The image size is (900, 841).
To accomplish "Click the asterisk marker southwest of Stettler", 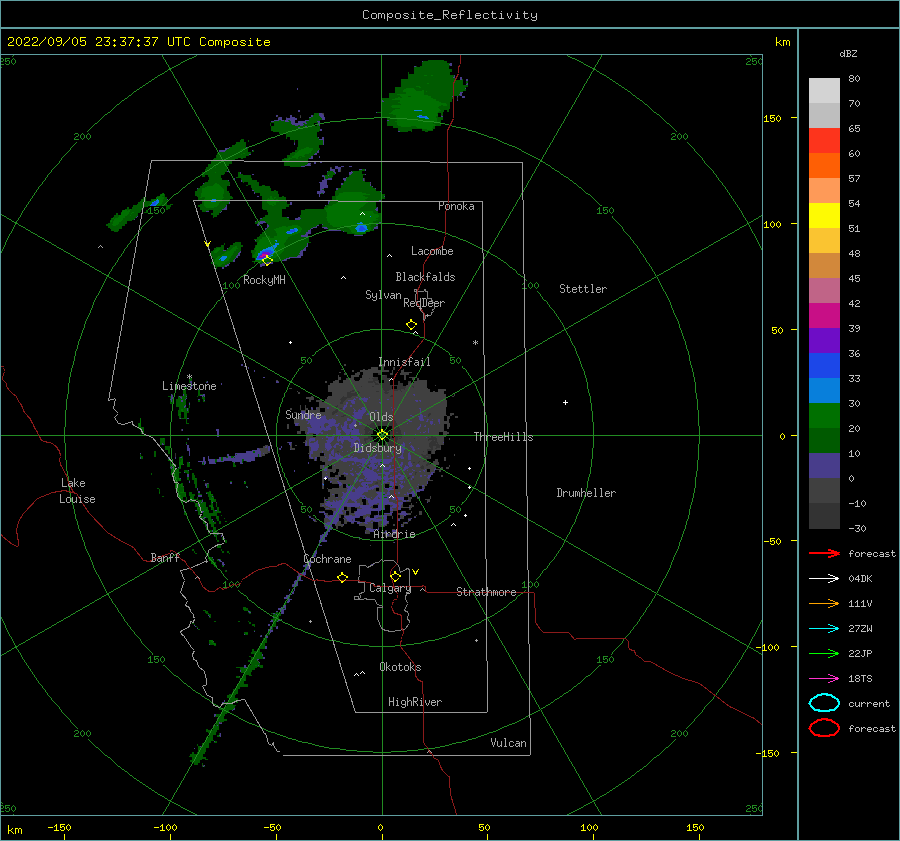I will [x=475, y=343].
